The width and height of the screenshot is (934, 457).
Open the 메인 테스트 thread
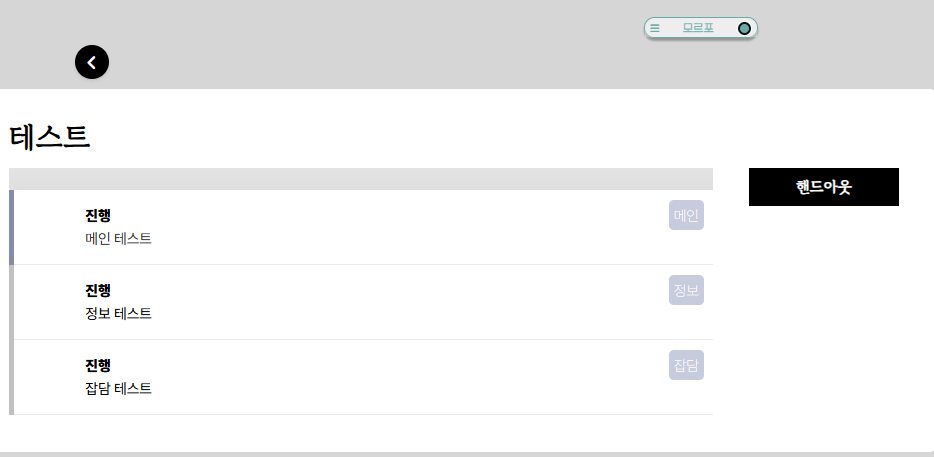(x=118, y=239)
